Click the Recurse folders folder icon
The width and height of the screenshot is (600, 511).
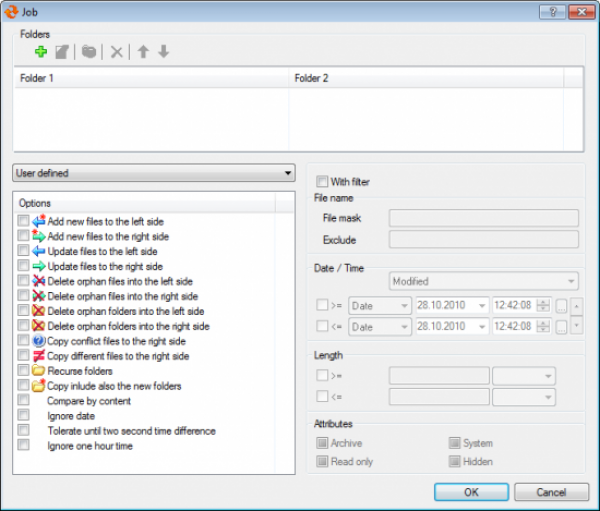pyautogui.click(x=39, y=370)
